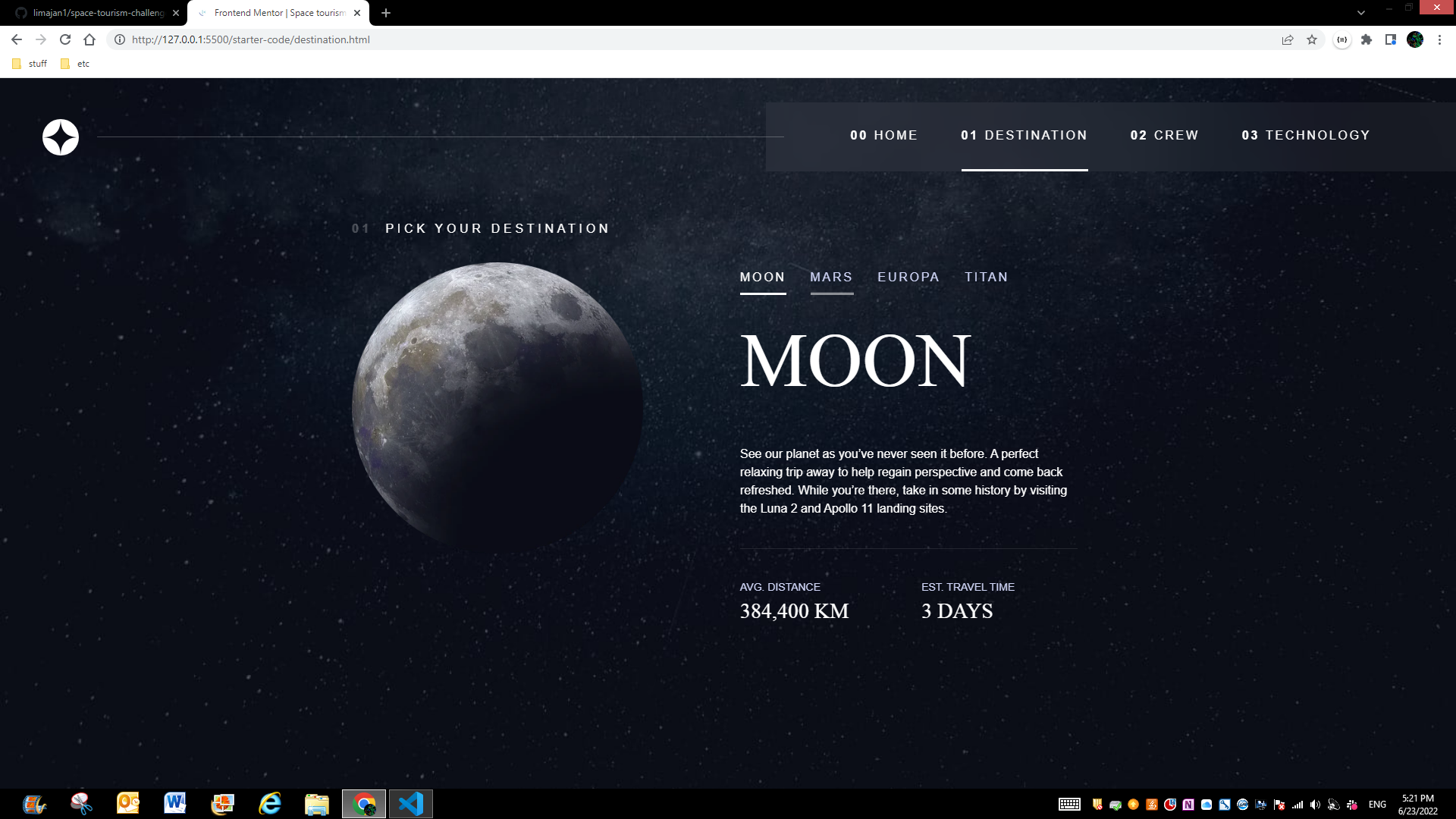This screenshot has height=819, width=1456.
Task: Open Internet Explorer from the taskbar
Action: pyautogui.click(x=269, y=803)
